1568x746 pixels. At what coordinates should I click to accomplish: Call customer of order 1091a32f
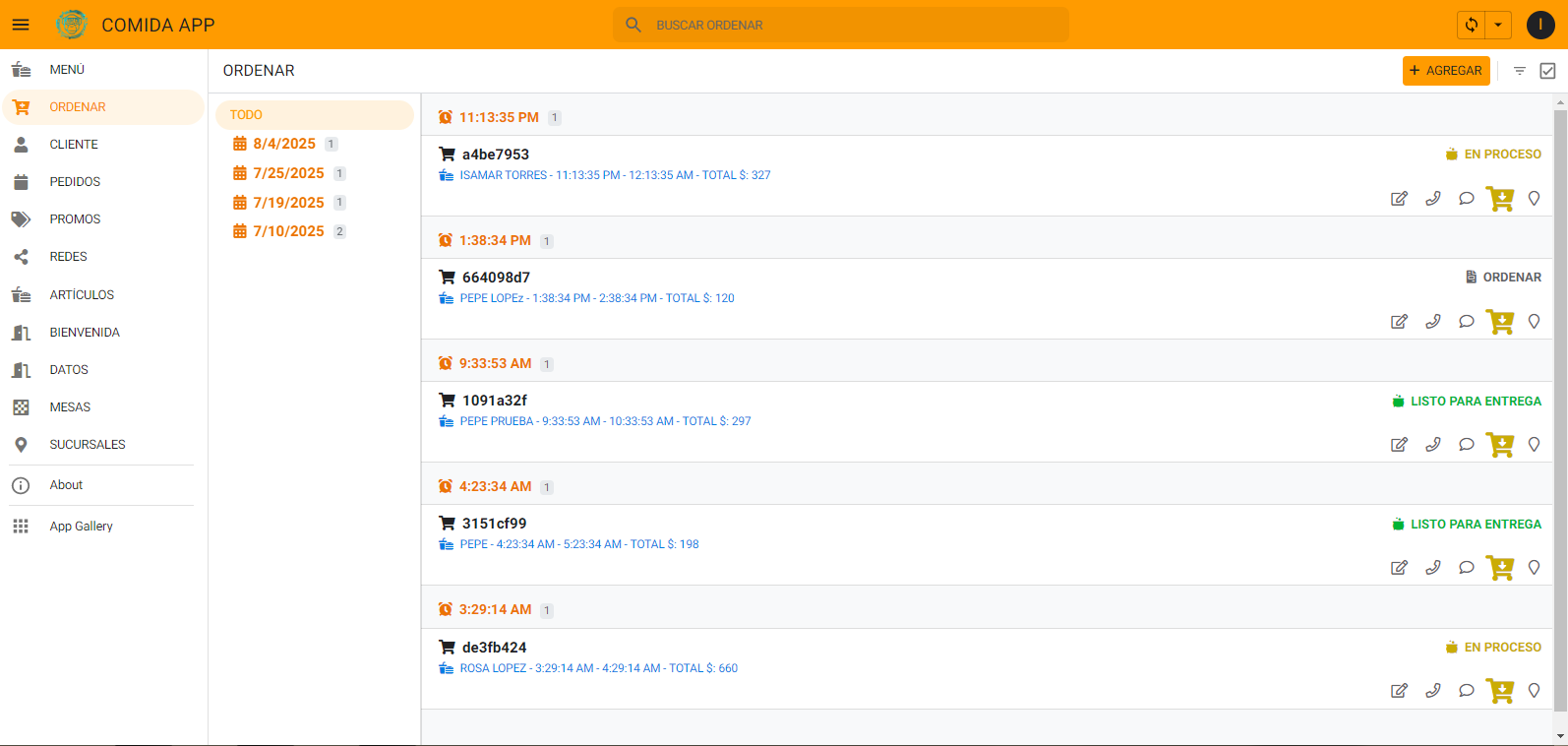tap(1433, 445)
